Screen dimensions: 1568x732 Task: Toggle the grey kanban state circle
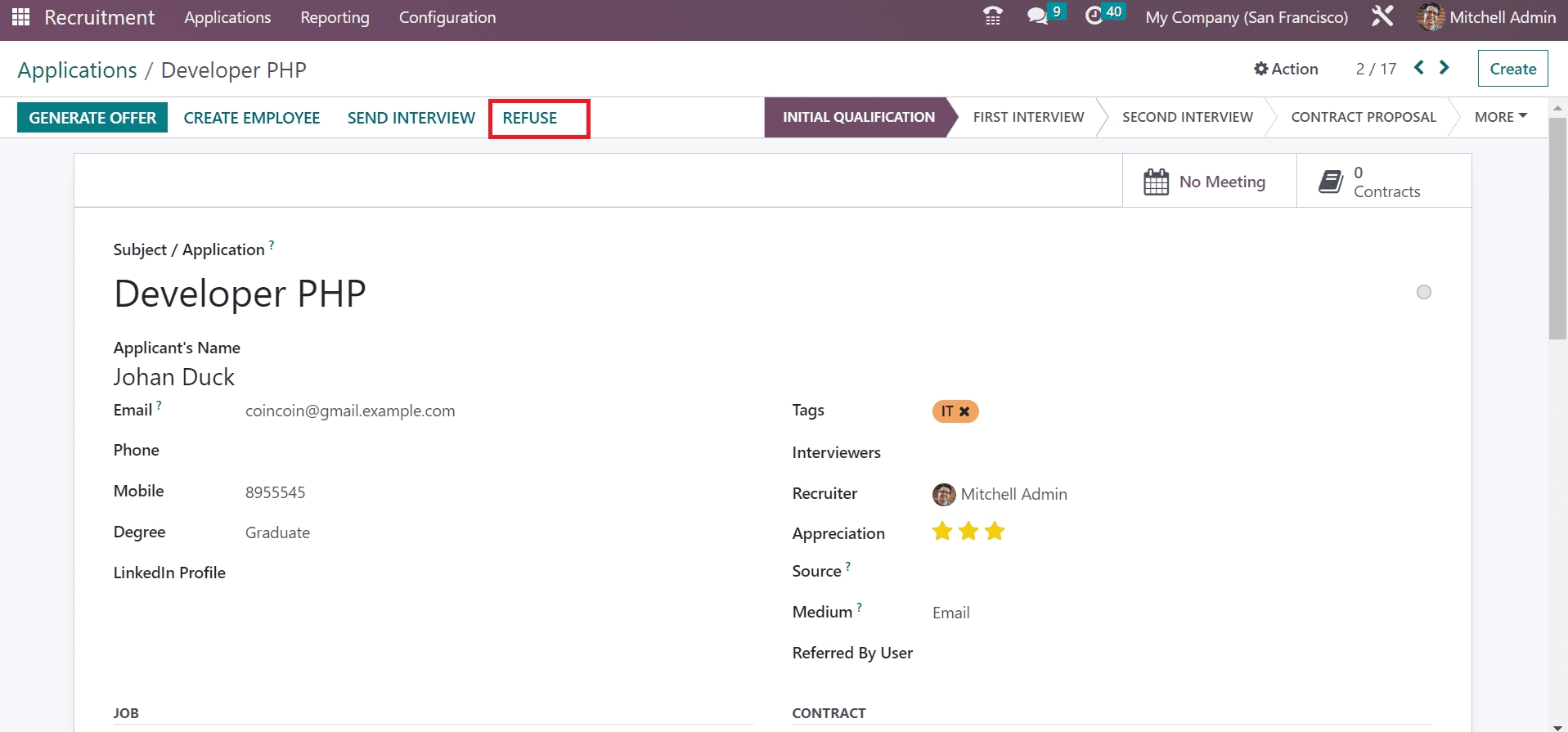click(1424, 292)
